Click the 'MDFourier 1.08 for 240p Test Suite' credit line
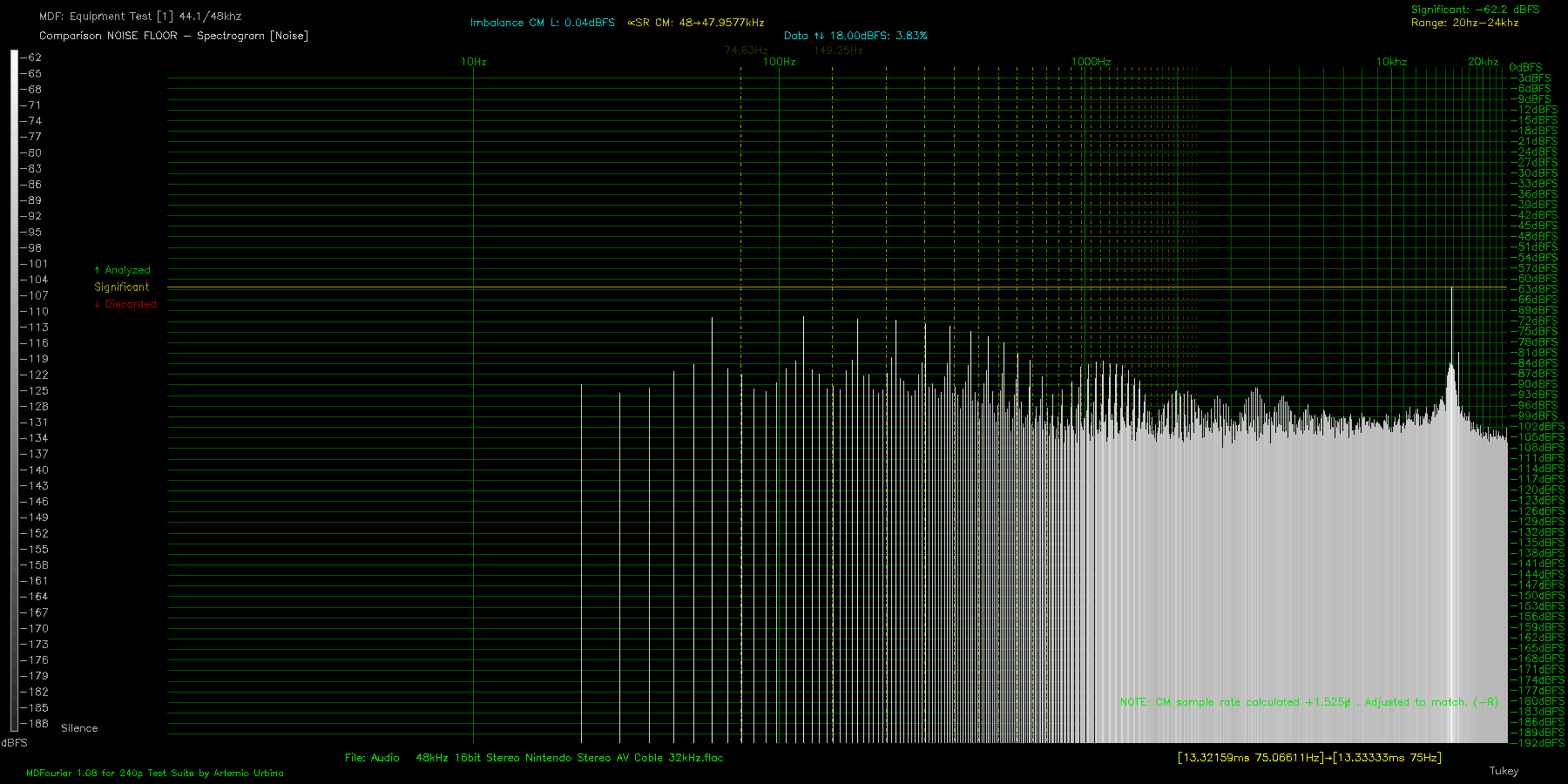 point(155,773)
